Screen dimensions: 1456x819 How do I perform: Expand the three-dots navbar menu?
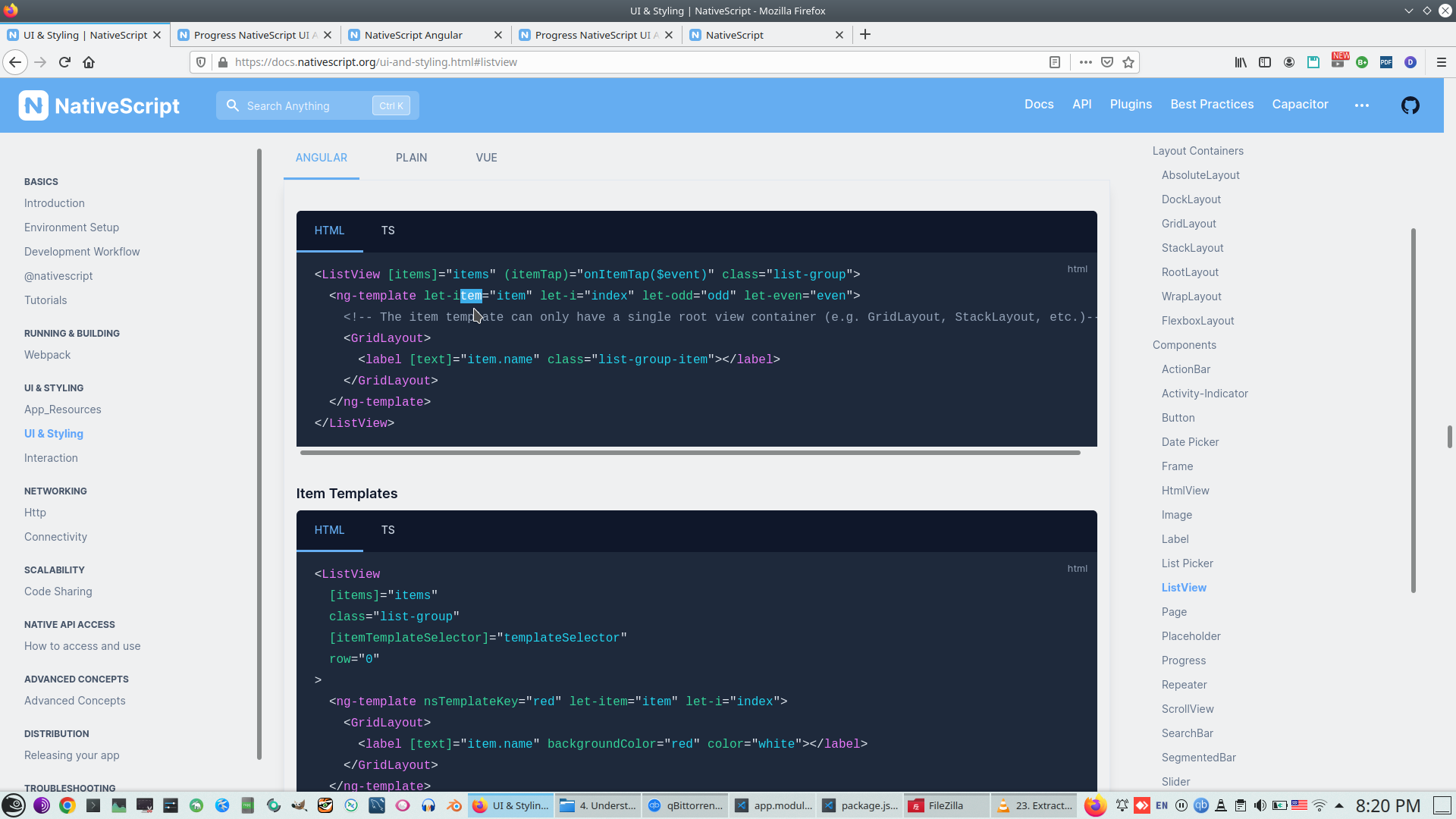[1361, 105]
